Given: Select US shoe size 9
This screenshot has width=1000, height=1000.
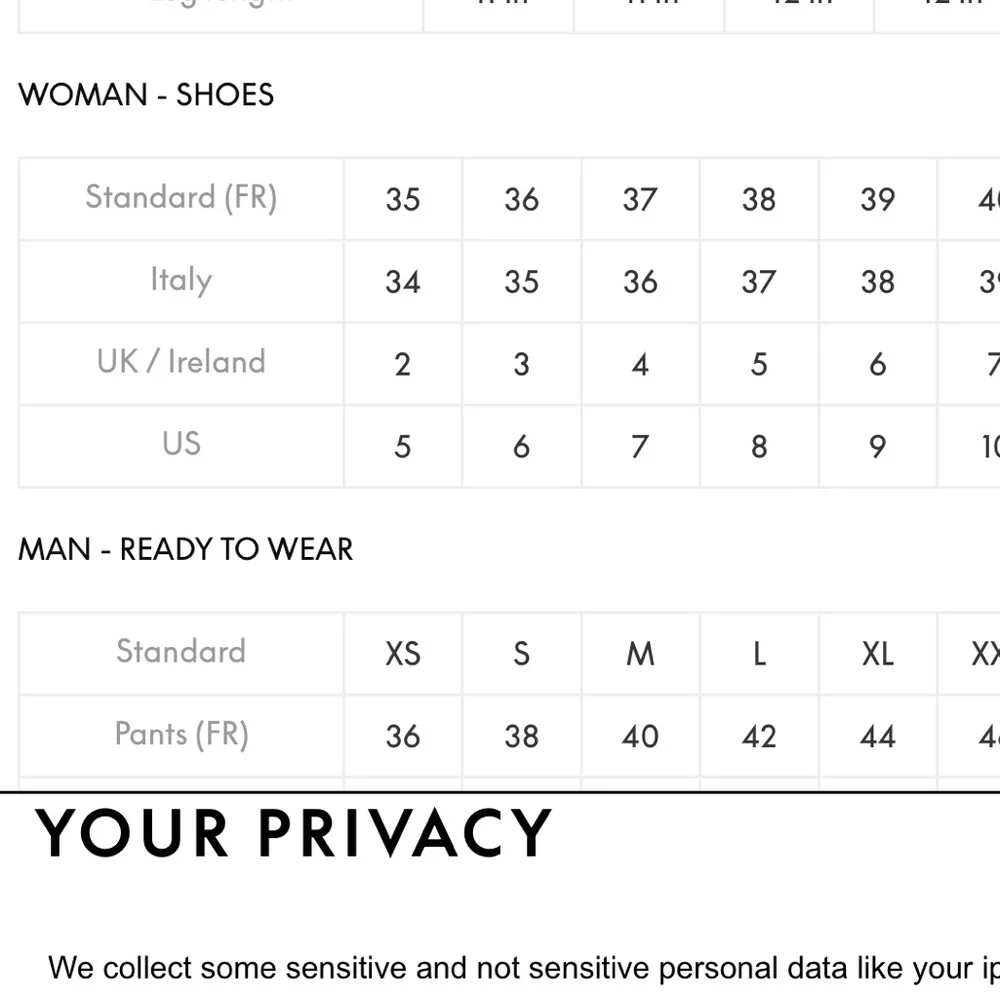Looking at the screenshot, I should (x=877, y=446).
